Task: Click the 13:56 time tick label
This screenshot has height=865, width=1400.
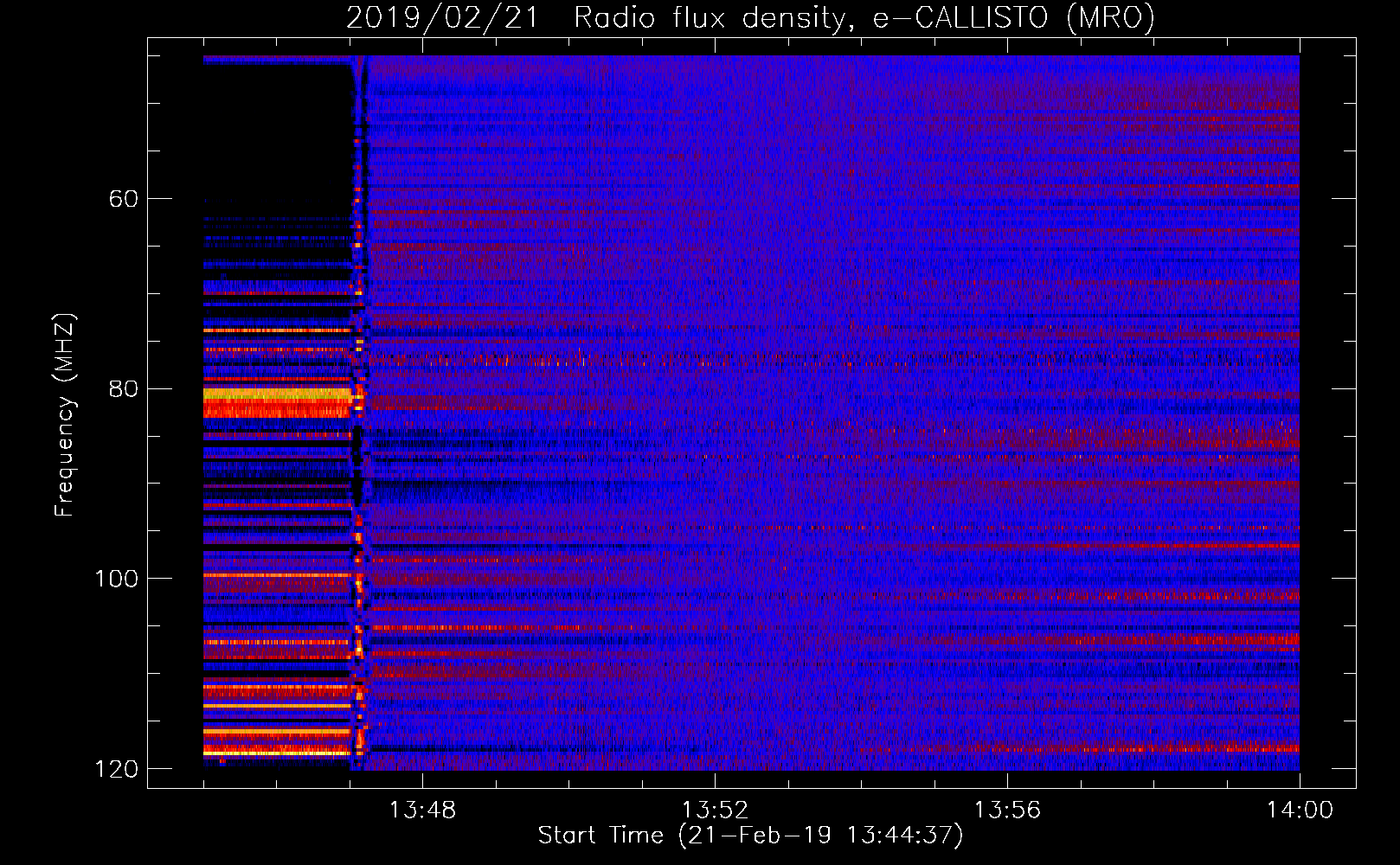Action: (1007, 811)
